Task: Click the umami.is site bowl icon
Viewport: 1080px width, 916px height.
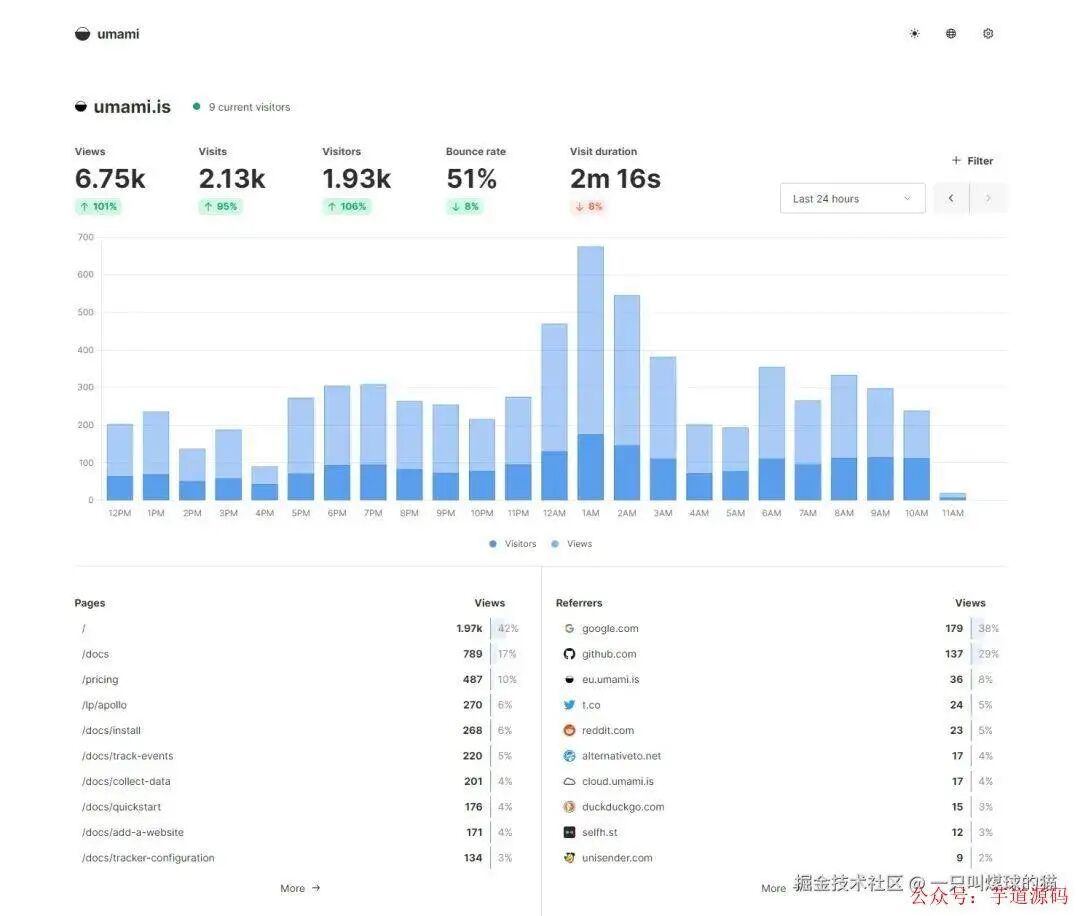Action: 81,107
